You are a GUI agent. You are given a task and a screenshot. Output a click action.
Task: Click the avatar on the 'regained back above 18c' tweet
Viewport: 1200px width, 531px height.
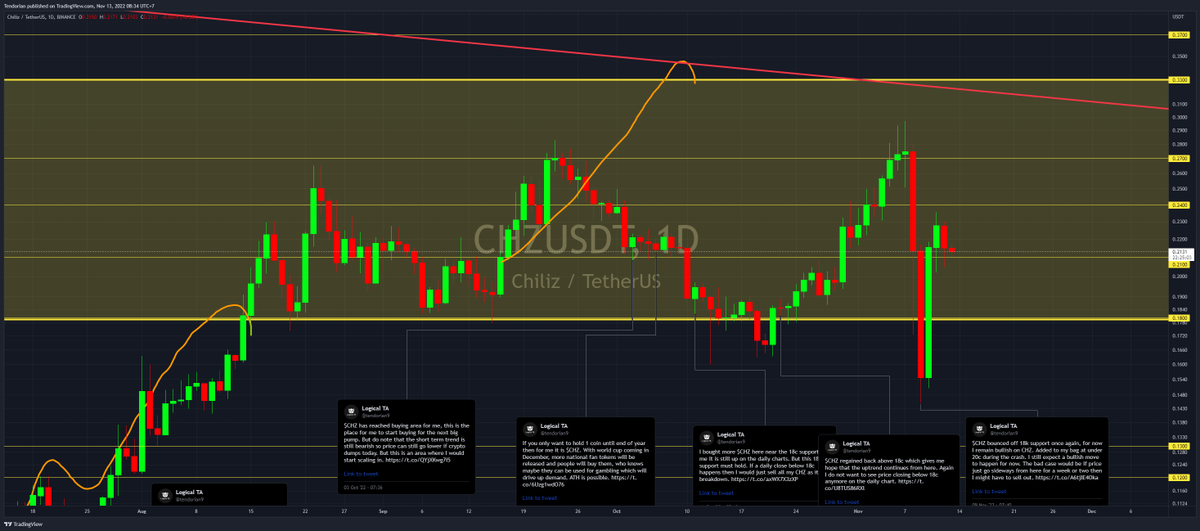pos(832,445)
